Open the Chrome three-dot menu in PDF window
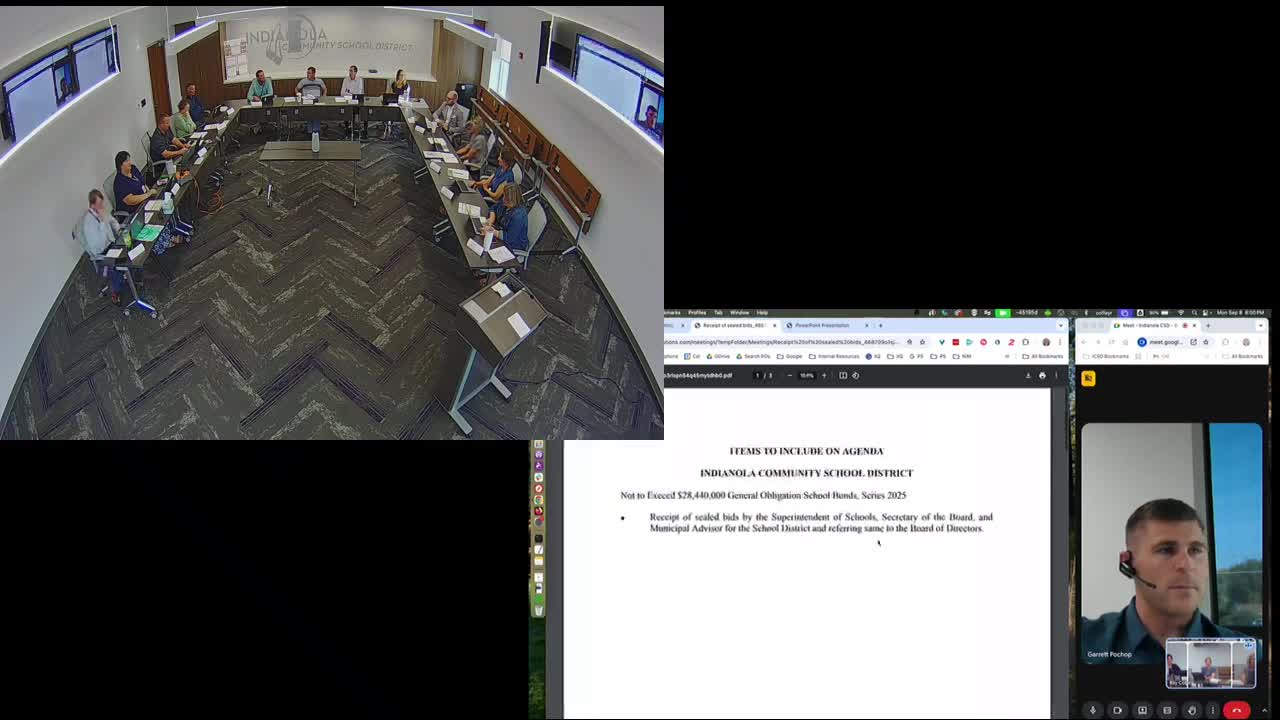1280x720 pixels. (1060, 342)
